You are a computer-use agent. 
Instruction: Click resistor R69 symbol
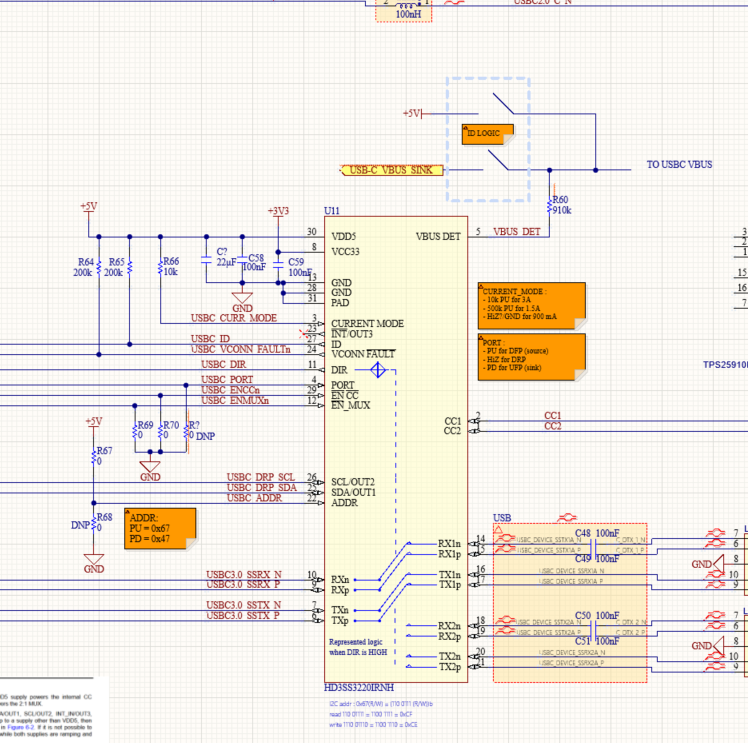(x=135, y=430)
